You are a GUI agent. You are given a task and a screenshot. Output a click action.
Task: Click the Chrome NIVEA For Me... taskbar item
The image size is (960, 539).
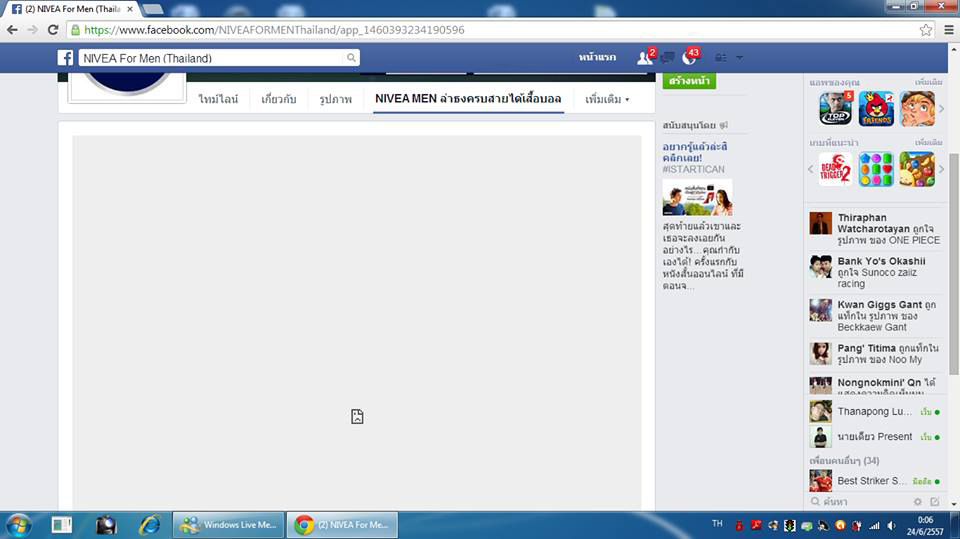[342, 525]
